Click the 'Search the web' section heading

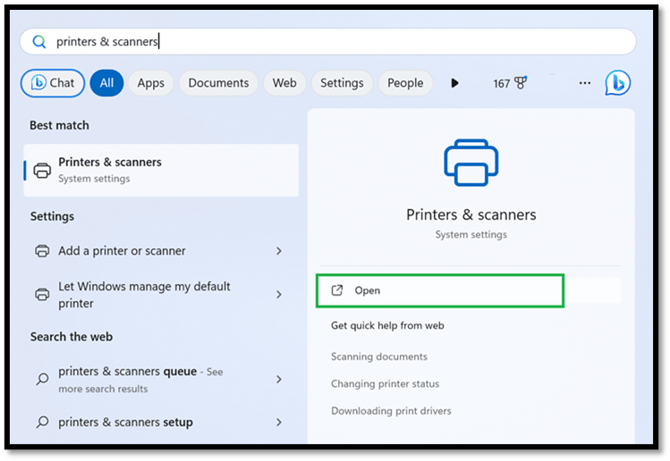pos(71,337)
